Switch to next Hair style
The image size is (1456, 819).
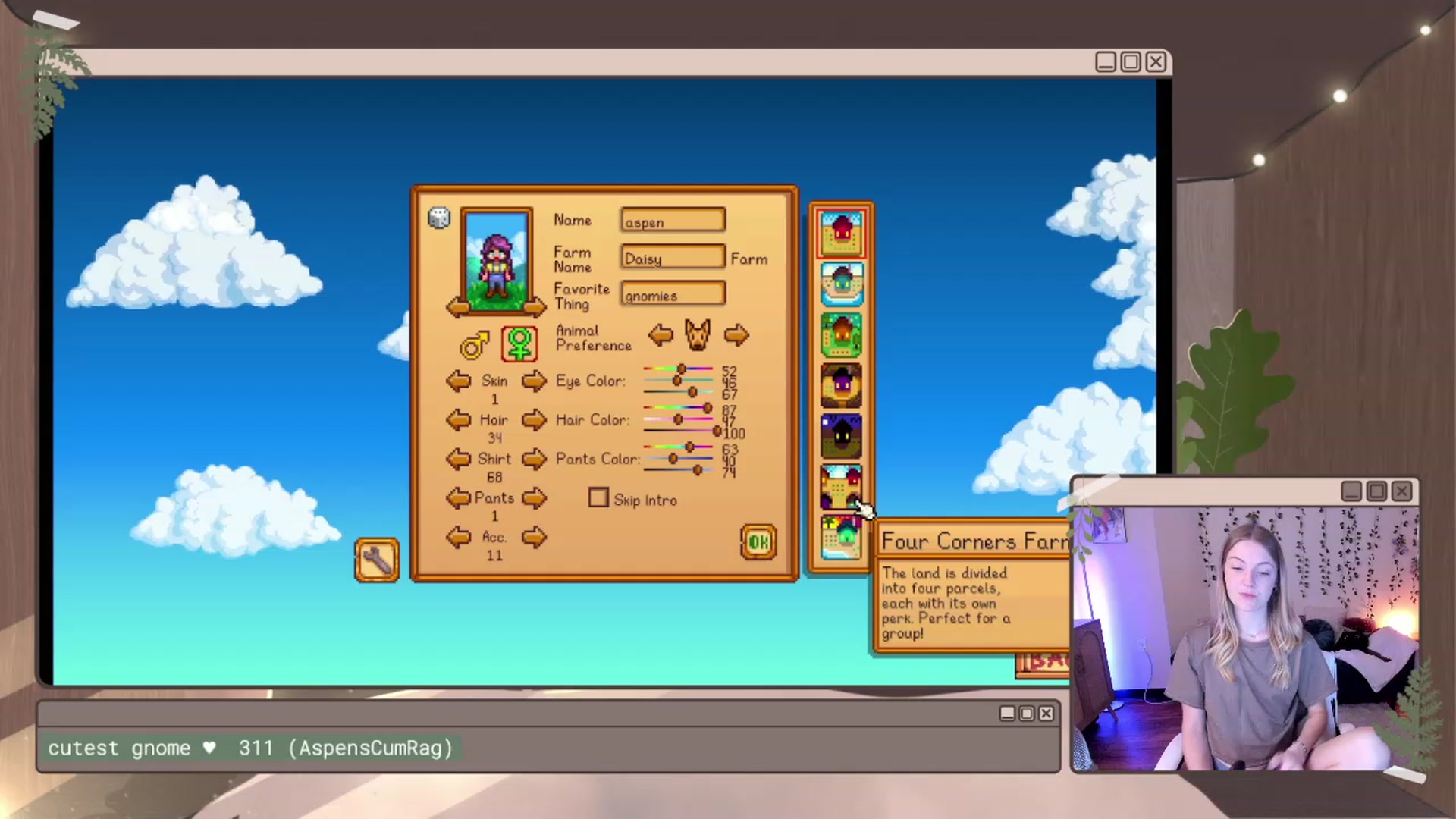coord(534,419)
